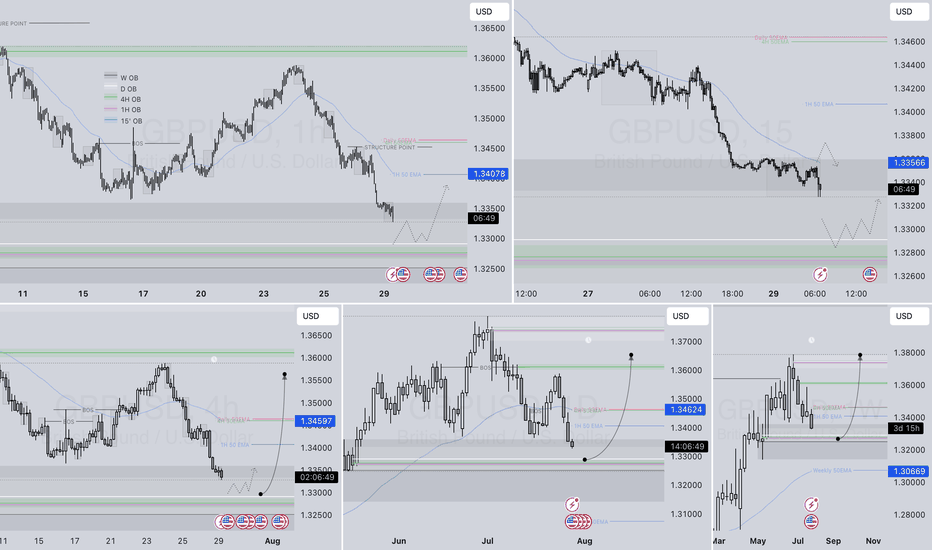Open US flag event above Aug on 4h chart

pos(280,521)
